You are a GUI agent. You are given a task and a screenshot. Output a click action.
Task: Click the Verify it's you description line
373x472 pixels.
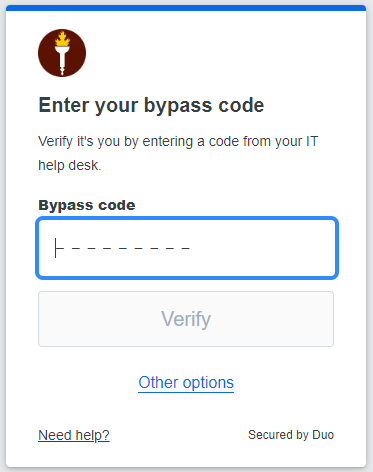(x=178, y=141)
